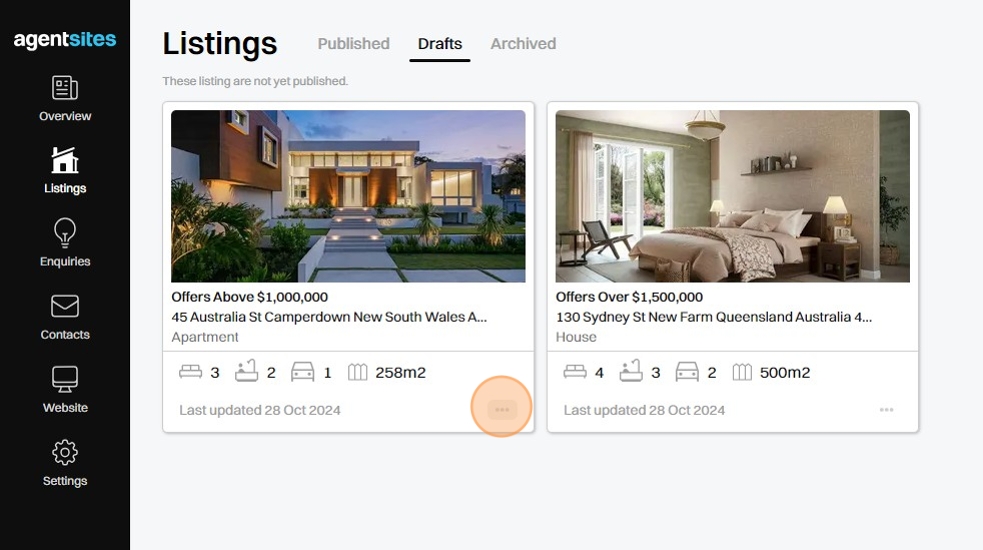This screenshot has height=550, width=983.
Task: Open more options menu on Camperdown listing
Action: click(502, 409)
